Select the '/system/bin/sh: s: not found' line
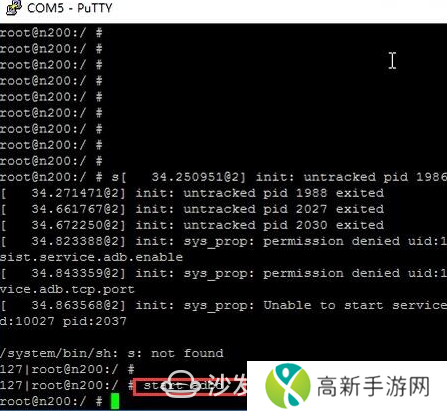The height and width of the screenshot is (411, 447). (x=112, y=353)
